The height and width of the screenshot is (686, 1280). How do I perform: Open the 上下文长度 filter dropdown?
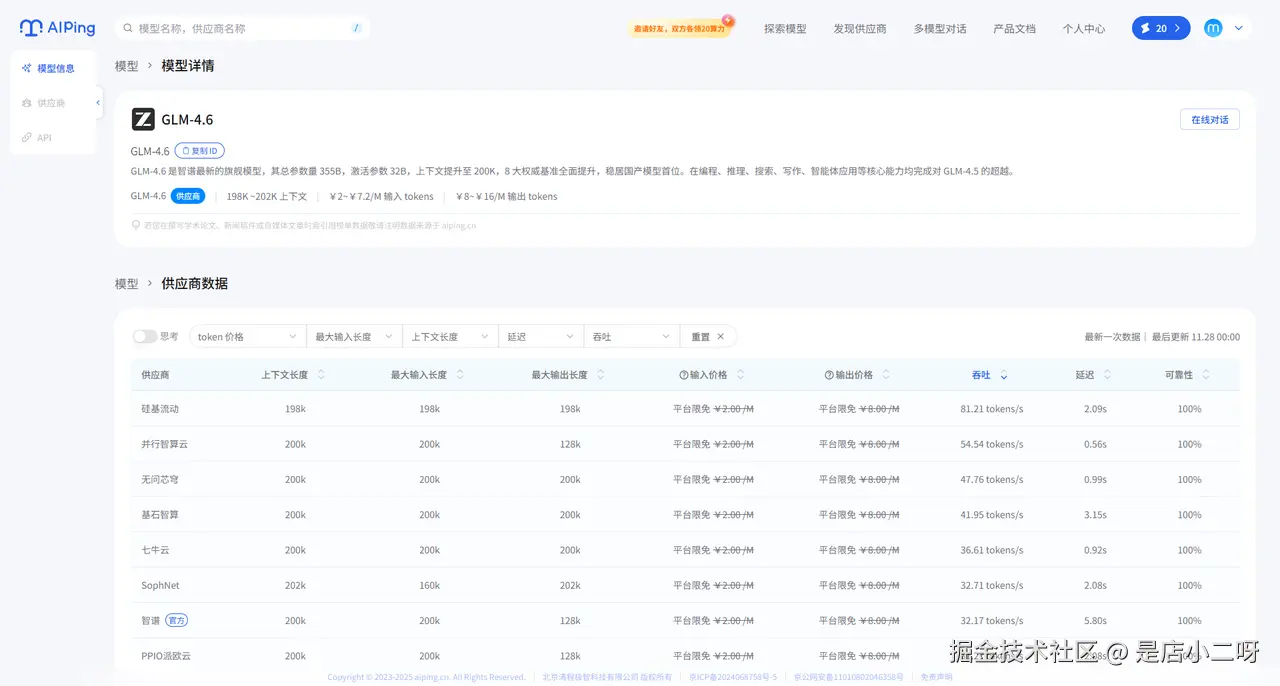pyautogui.click(x=450, y=337)
